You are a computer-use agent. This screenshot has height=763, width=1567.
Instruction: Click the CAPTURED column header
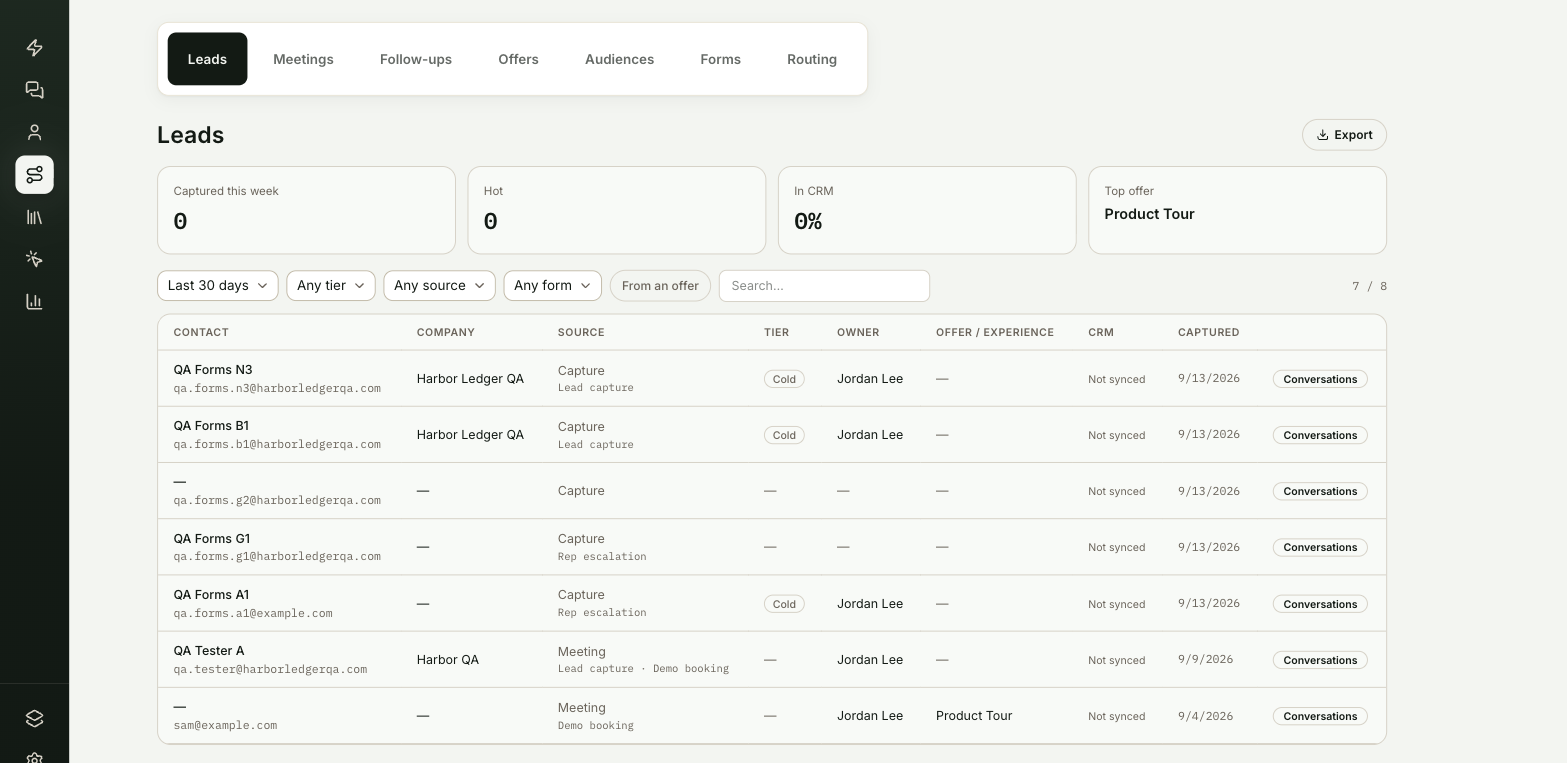1208,332
